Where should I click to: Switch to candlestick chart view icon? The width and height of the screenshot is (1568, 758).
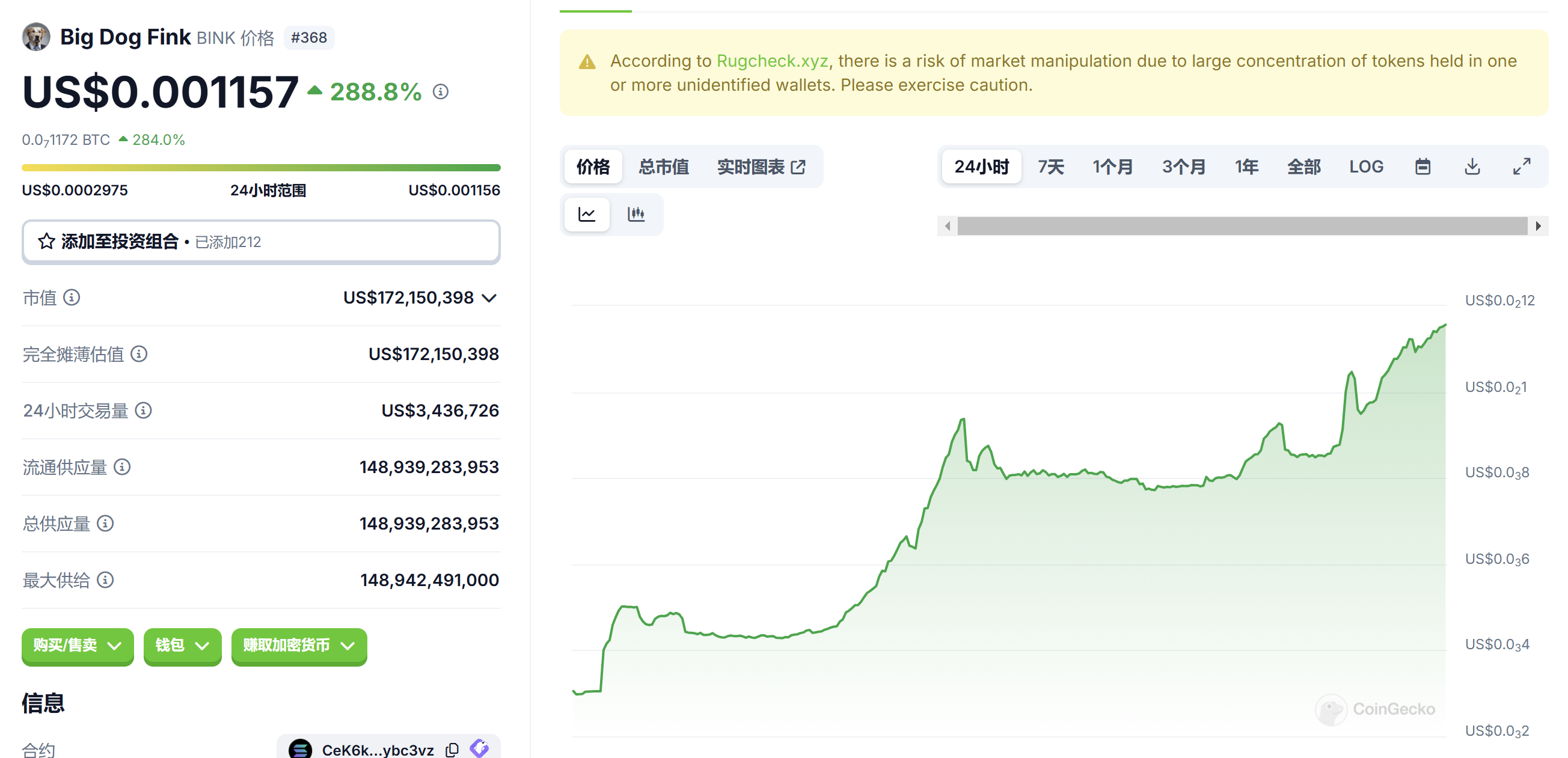636,214
